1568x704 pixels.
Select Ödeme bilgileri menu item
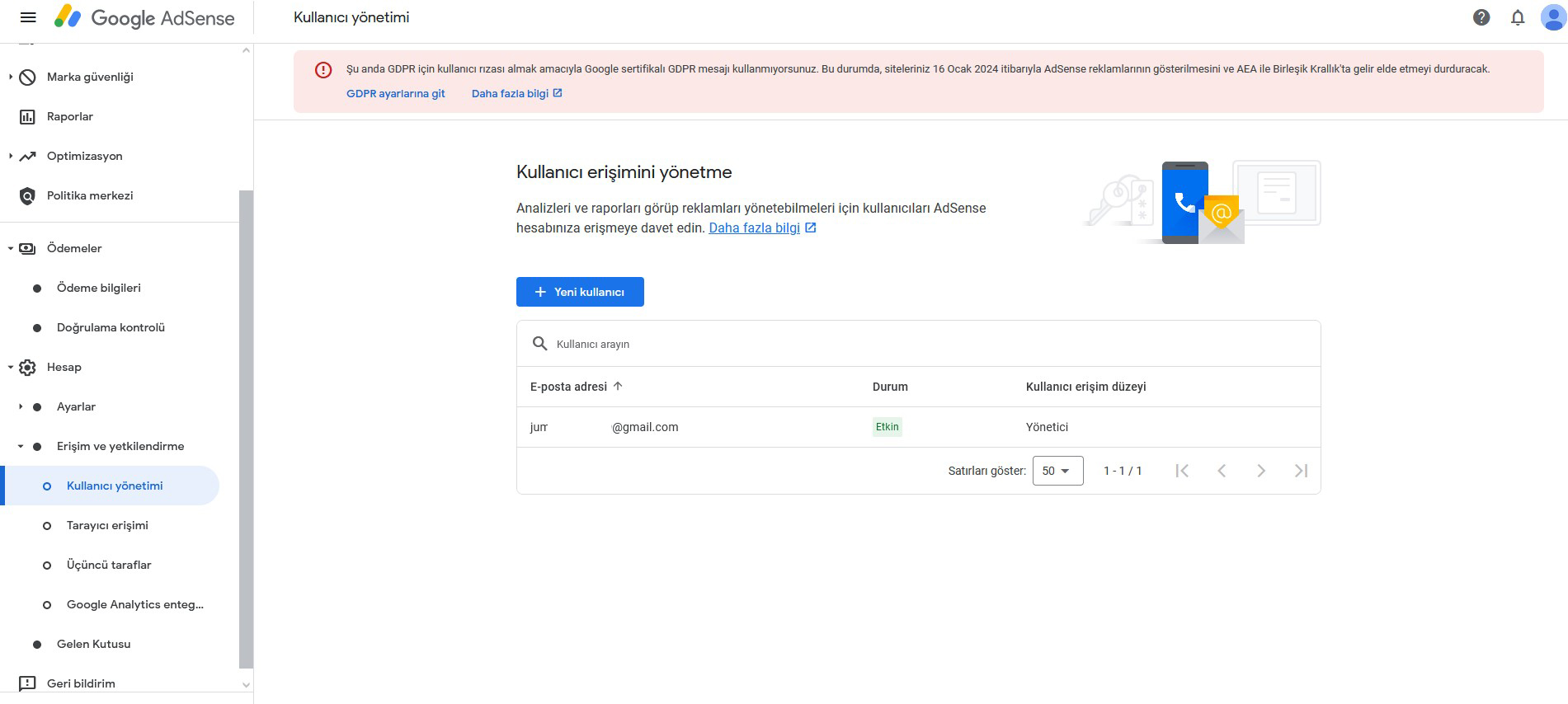pos(99,288)
